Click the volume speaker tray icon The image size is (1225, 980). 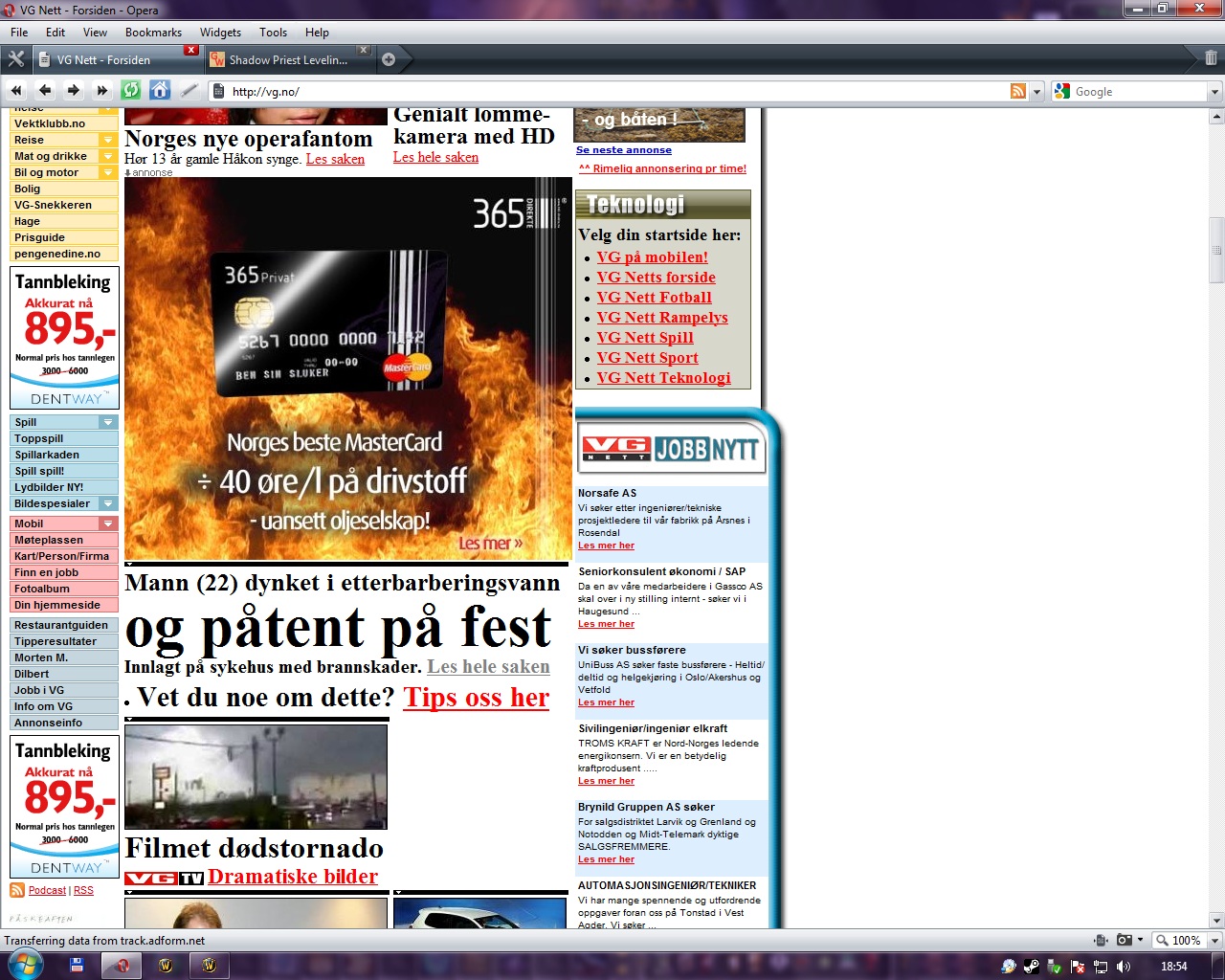pyautogui.click(x=1124, y=967)
